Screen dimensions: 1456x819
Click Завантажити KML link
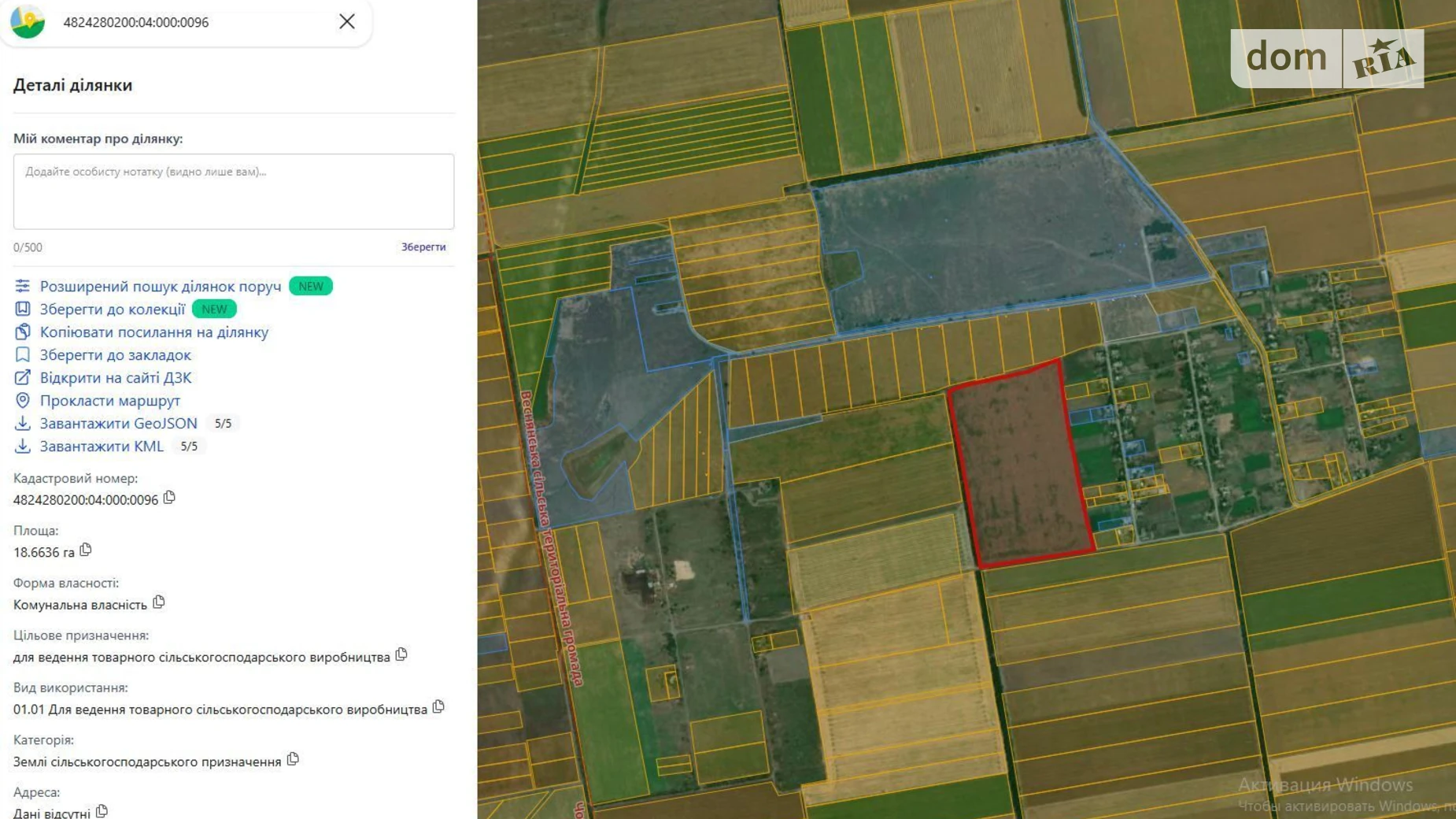pyautogui.click(x=102, y=446)
